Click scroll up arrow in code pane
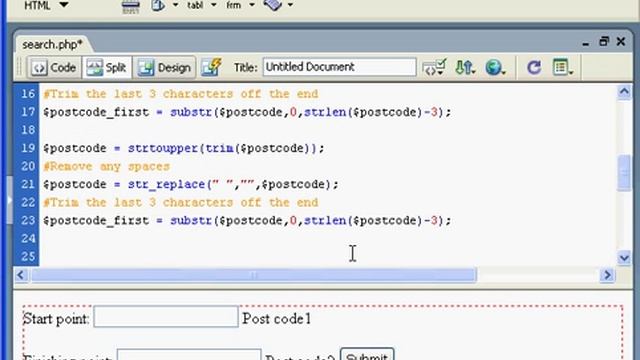This screenshot has height=360, width=640. [x=624, y=92]
